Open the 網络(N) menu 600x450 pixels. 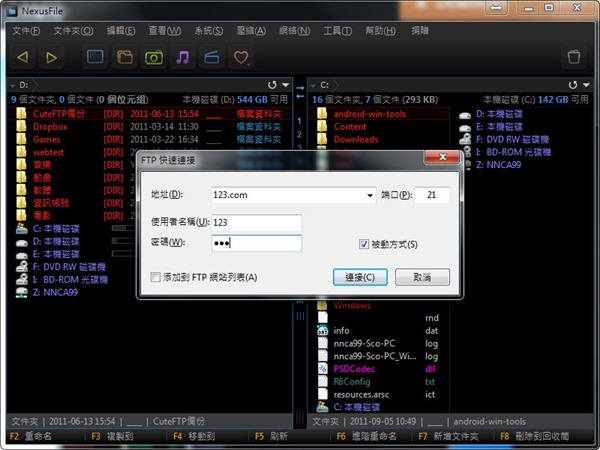click(294, 31)
